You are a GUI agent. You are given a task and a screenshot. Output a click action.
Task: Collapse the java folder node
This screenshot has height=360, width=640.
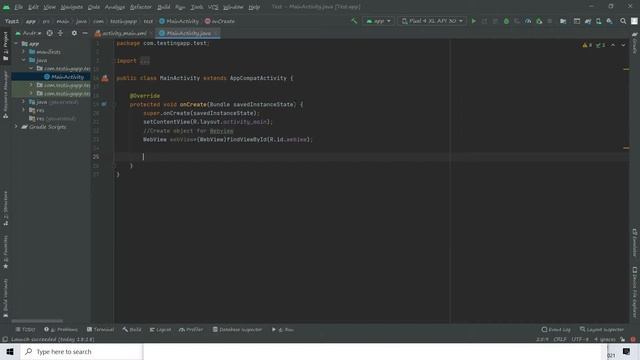tap(24, 60)
